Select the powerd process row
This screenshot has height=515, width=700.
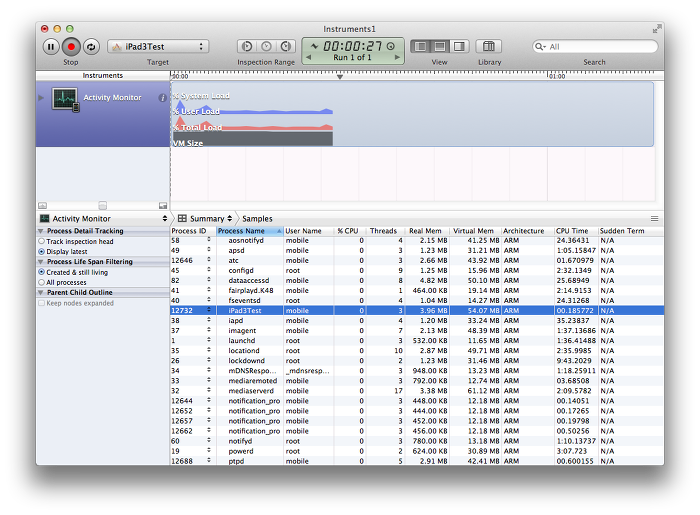pos(417,451)
